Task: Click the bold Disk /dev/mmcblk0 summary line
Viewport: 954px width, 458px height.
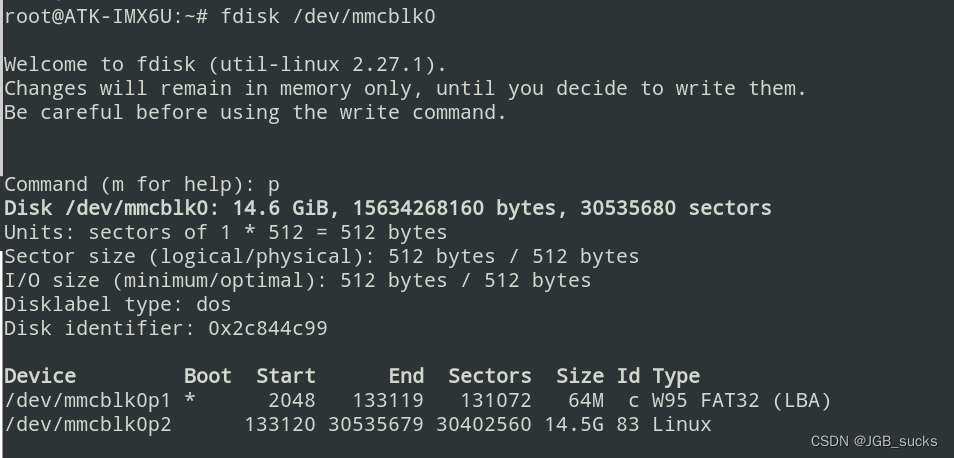Action: tap(388, 209)
